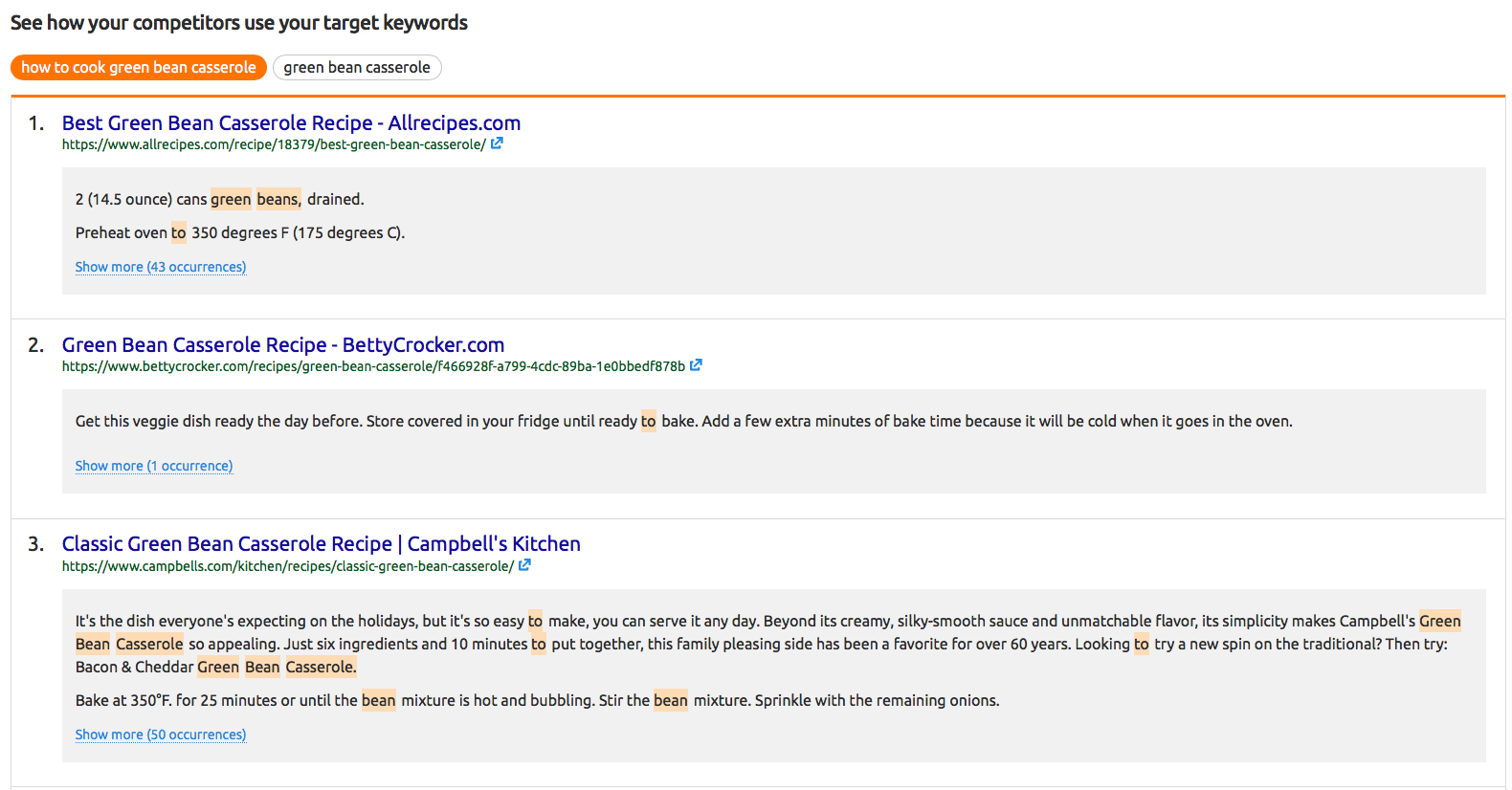The width and height of the screenshot is (1512, 790).
Task: Switch to 'green bean casserole' keyword tab
Action: click(x=357, y=68)
